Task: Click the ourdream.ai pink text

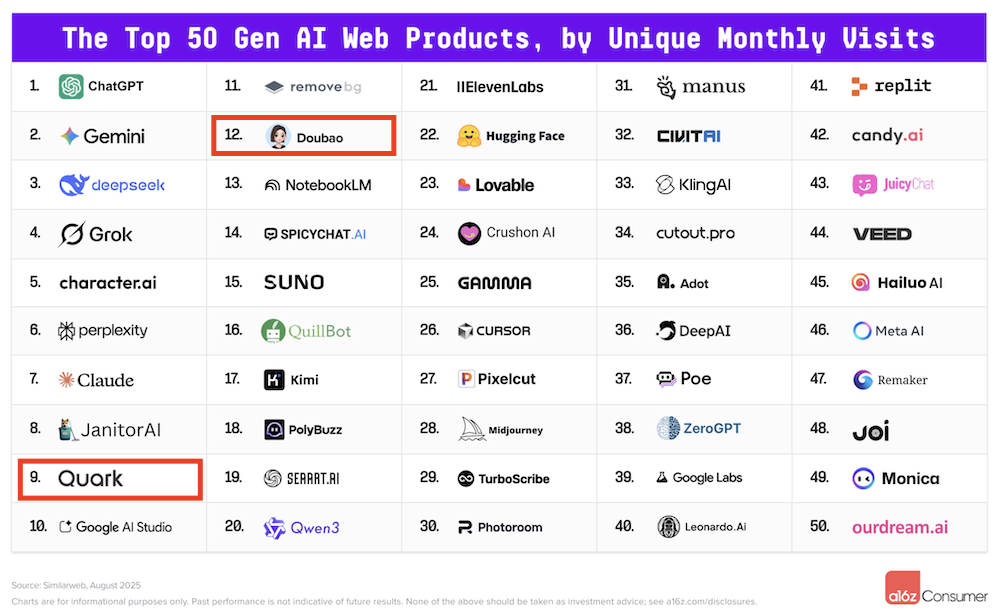Action: click(899, 527)
